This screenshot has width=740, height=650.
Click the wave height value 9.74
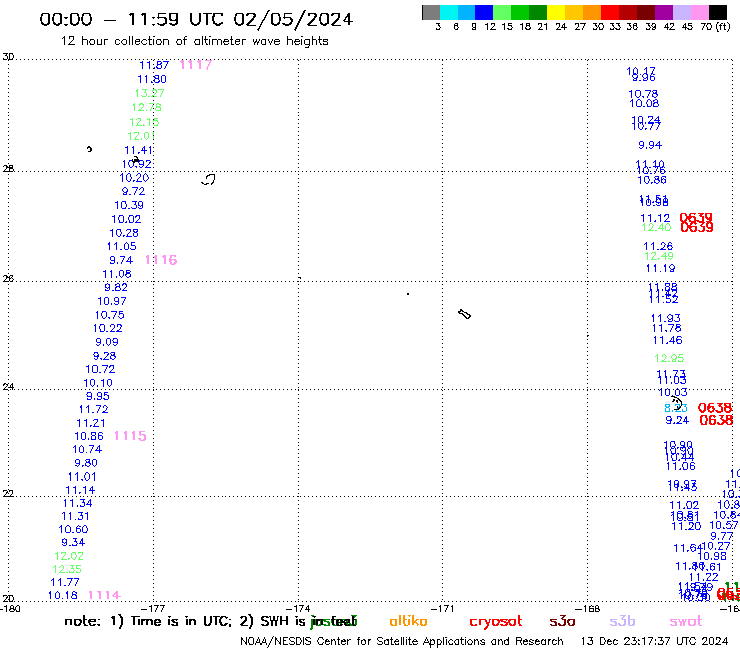click(x=121, y=260)
